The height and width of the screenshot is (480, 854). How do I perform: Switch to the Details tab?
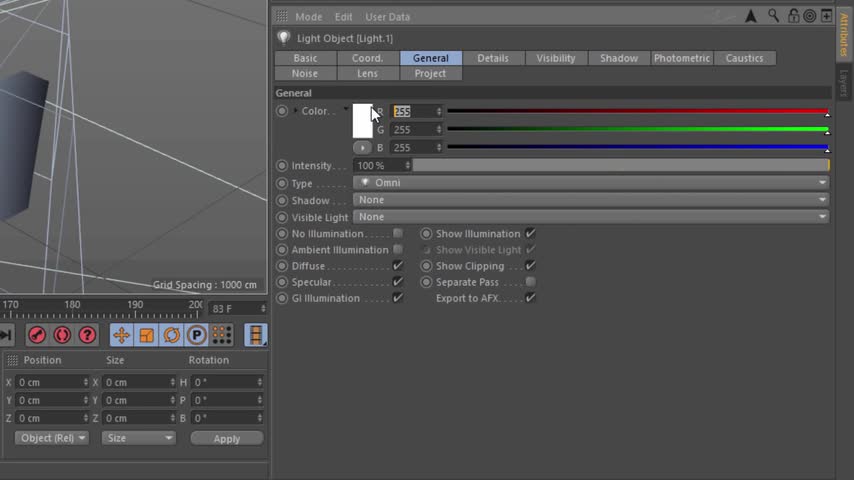pyautogui.click(x=493, y=58)
